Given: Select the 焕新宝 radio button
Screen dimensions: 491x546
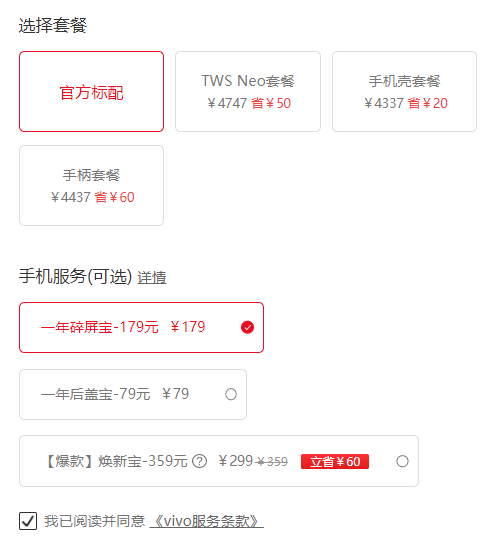Looking at the screenshot, I should [x=402, y=461].
